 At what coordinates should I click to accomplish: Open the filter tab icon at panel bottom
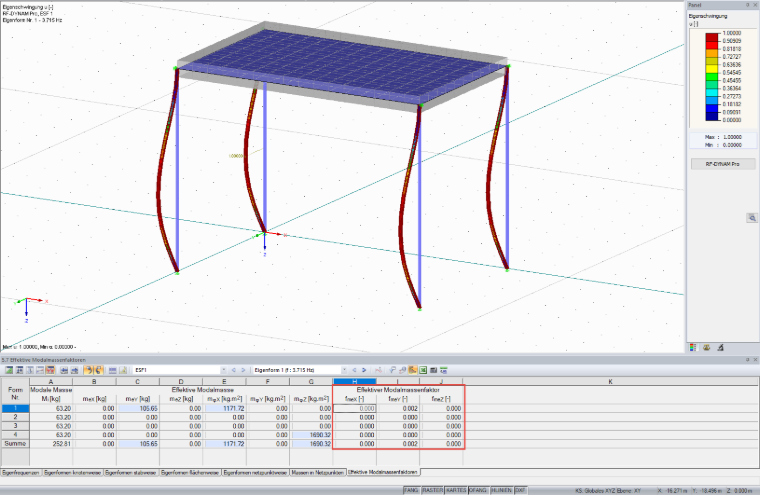point(720,347)
